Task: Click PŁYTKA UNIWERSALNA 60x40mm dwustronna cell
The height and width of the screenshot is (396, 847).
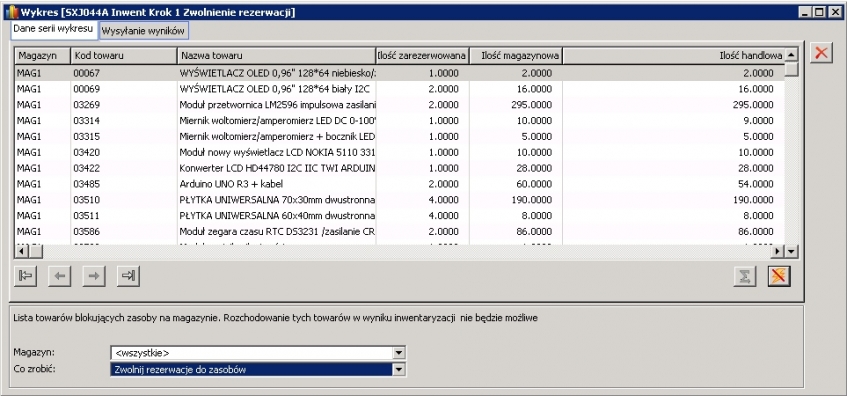Action: (277, 216)
